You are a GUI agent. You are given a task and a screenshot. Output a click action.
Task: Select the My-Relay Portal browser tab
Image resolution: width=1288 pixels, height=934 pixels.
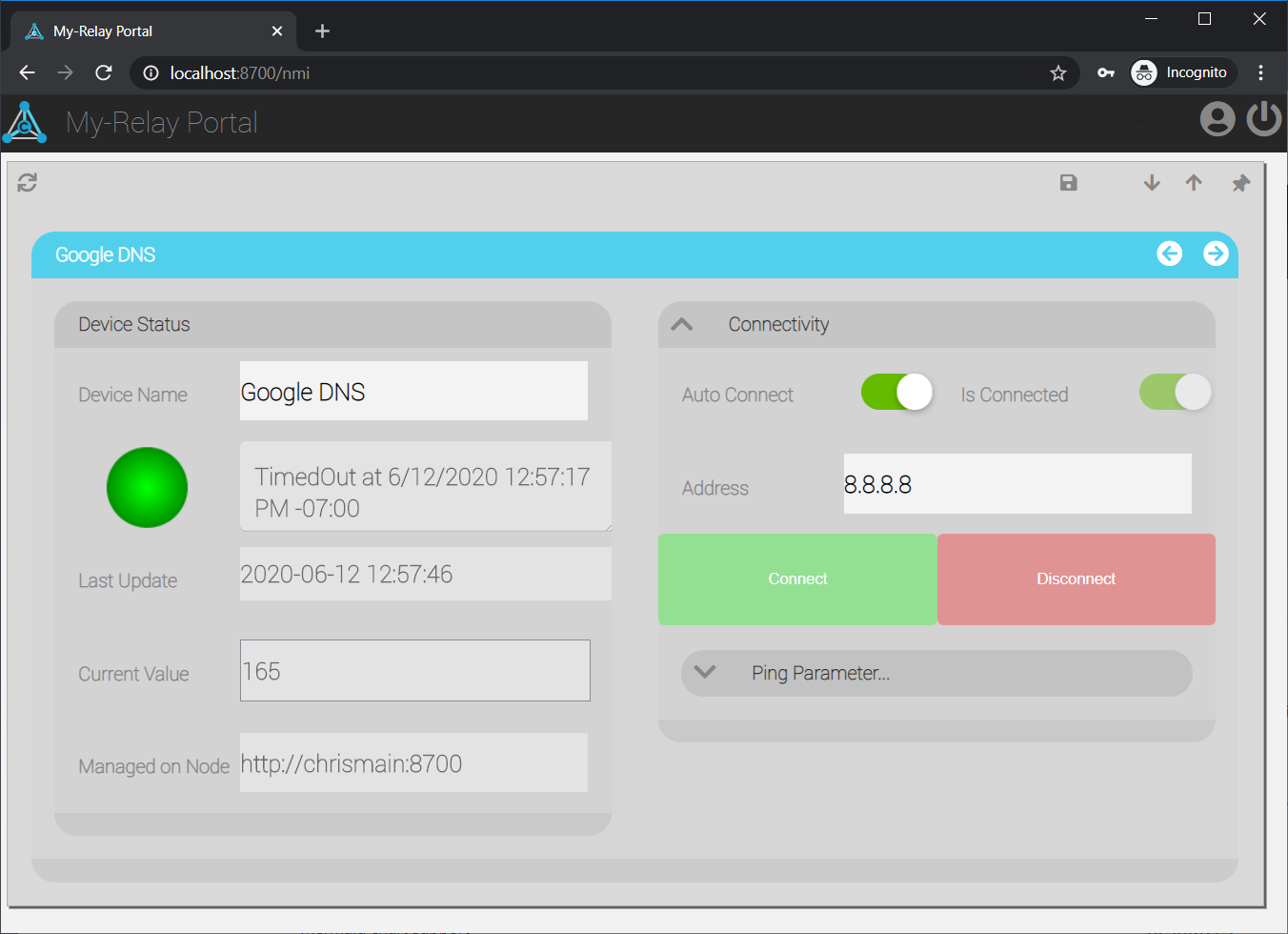tap(153, 31)
